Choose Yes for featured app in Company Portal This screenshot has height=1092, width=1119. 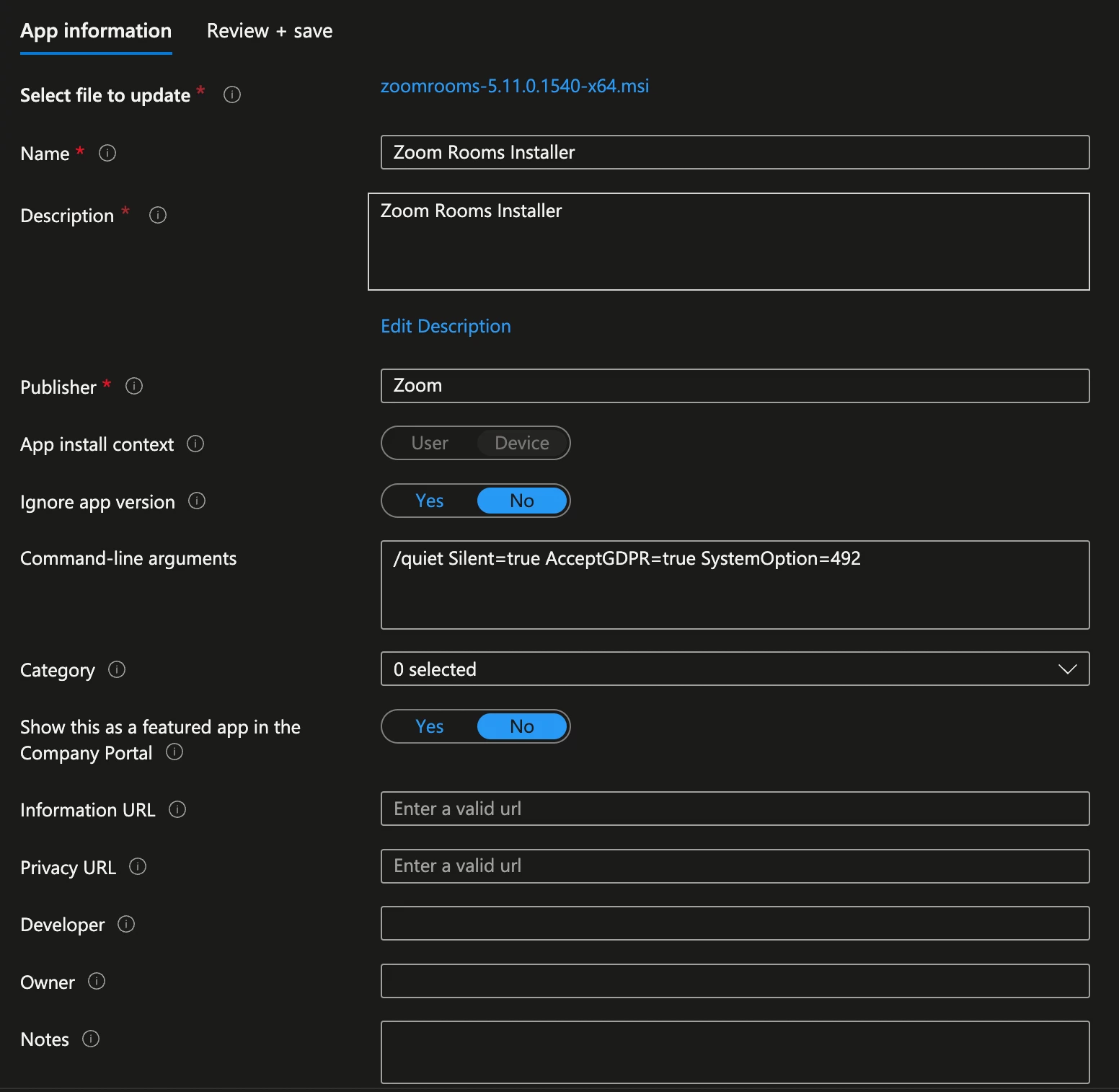pos(430,726)
